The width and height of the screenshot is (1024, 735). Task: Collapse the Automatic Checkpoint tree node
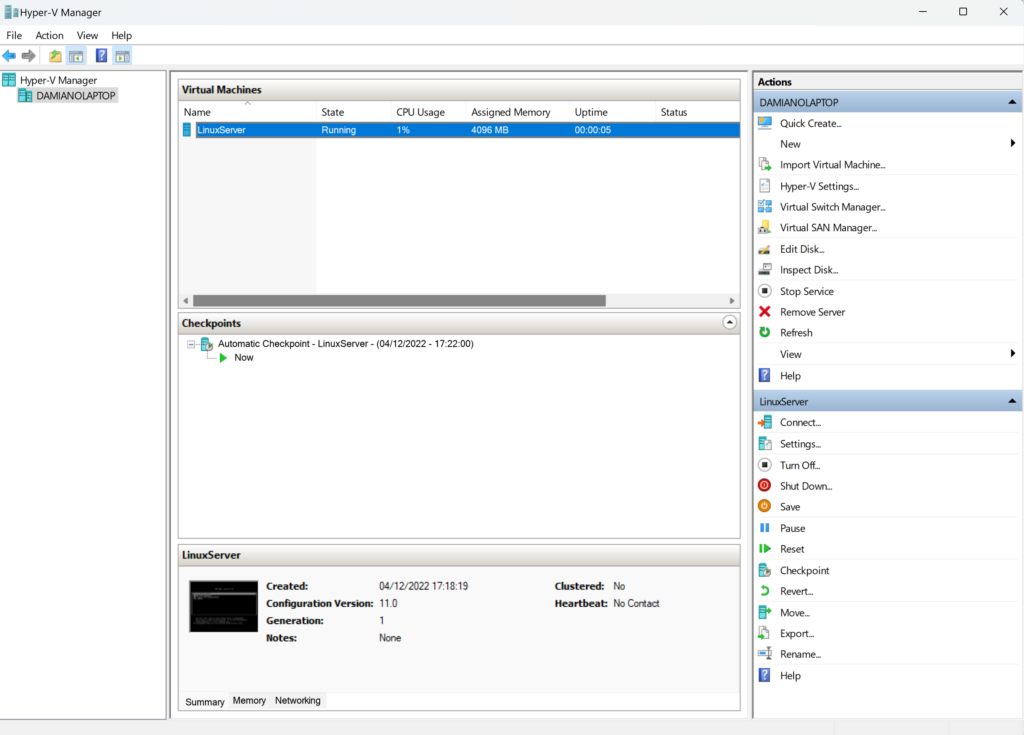pos(190,344)
